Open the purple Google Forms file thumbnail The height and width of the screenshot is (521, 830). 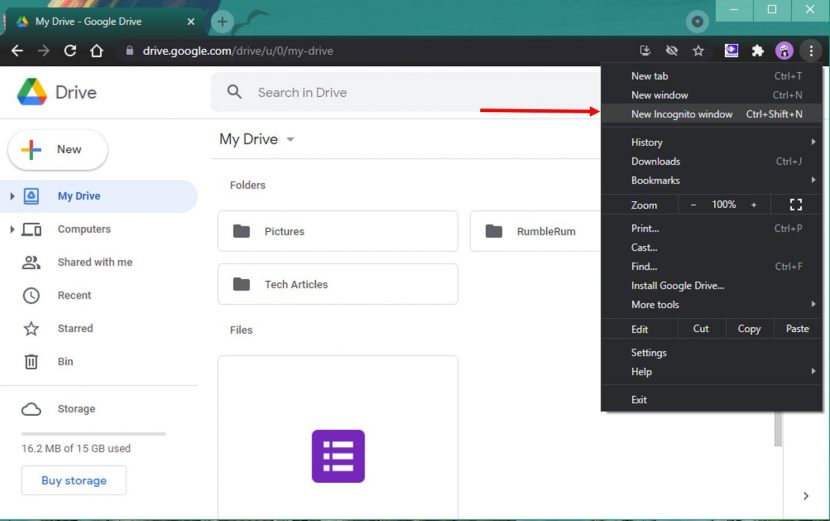338,456
